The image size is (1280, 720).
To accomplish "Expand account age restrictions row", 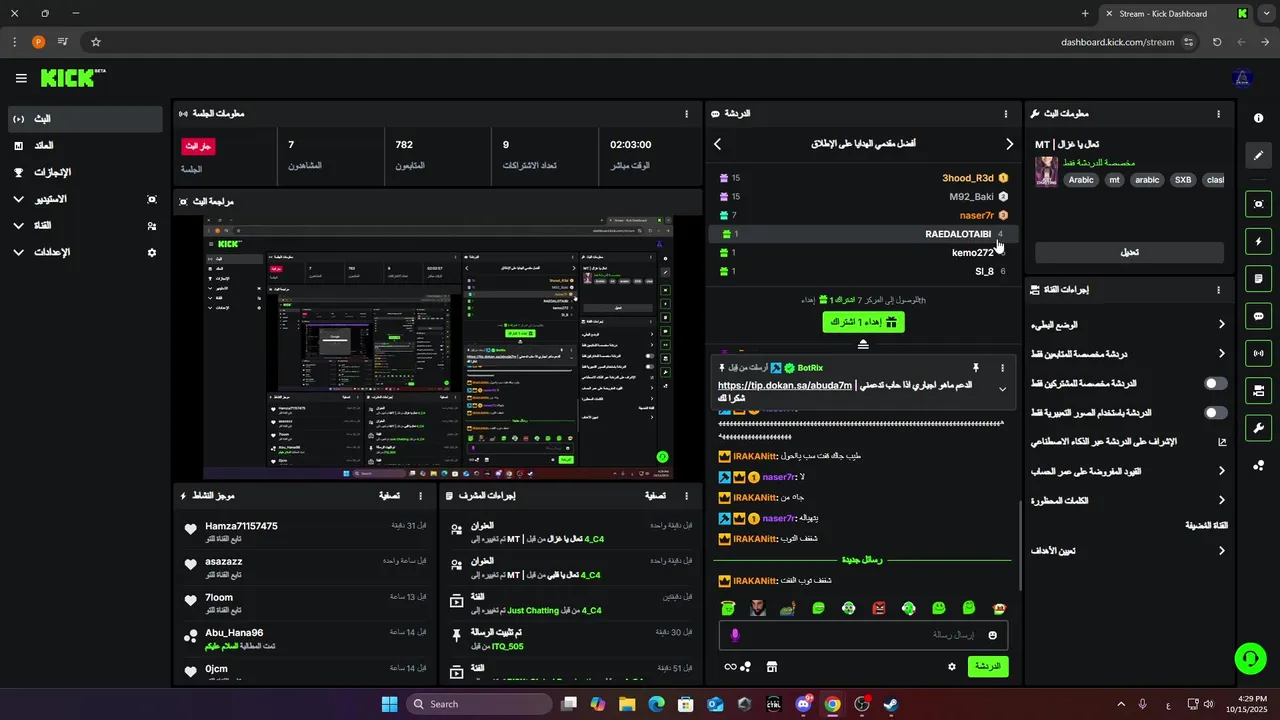I will pos(1128,471).
